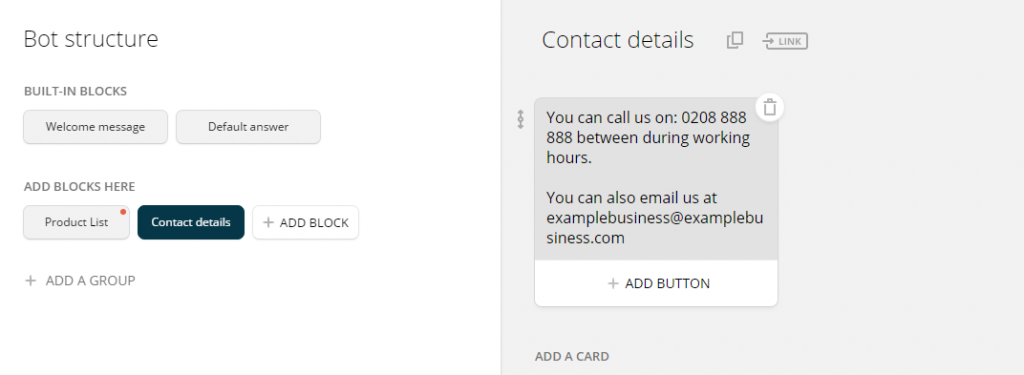
Task: Click the ADD BLOCK button label
Action: pos(314,223)
